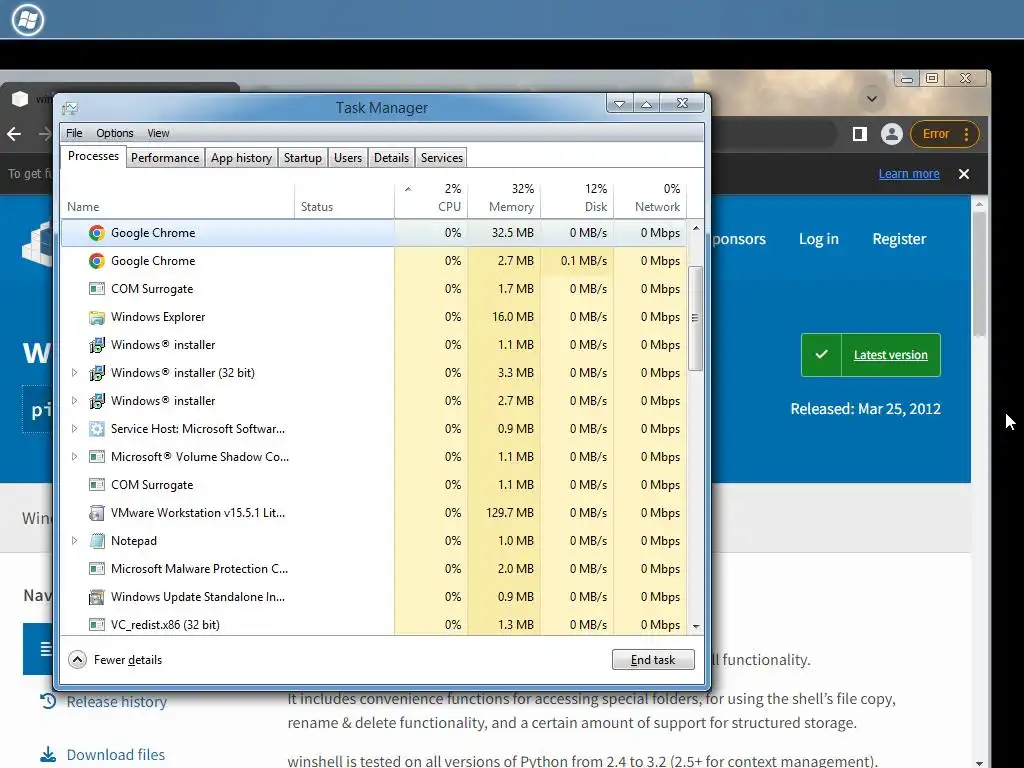Screen dimensions: 1024x768
Task: Open Chrome's side panel icon
Action: pyautogui.click(x=859, y=134)
